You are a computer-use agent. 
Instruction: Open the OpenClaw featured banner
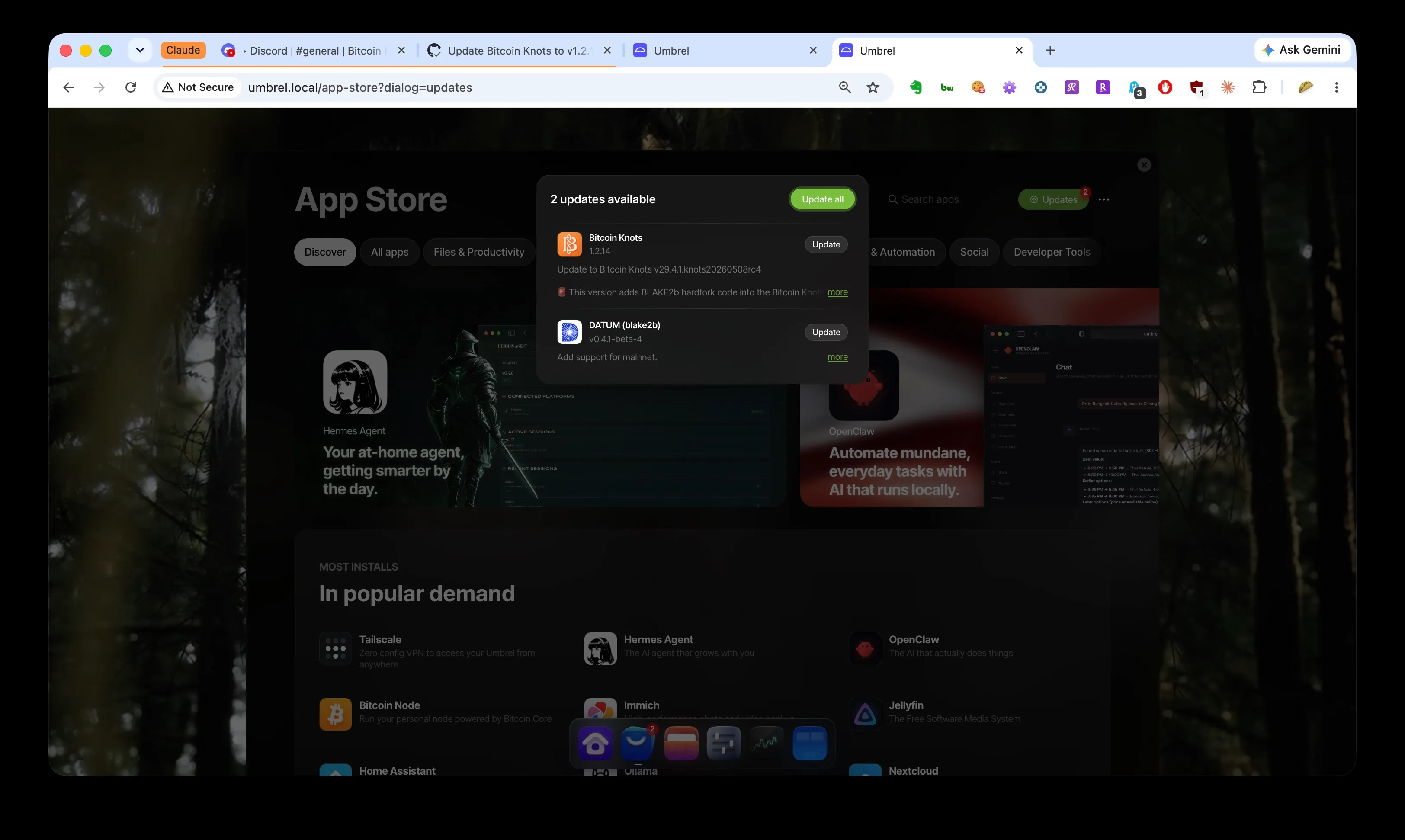point(979,398)
